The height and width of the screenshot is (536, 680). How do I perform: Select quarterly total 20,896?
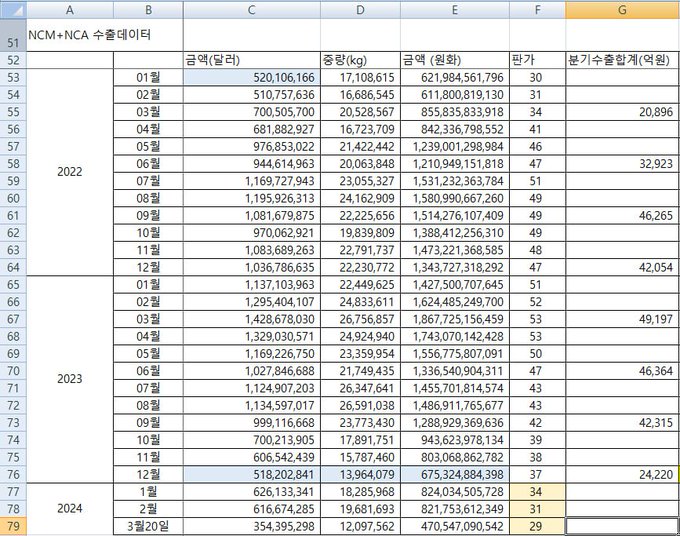click(x=622, y=112)
